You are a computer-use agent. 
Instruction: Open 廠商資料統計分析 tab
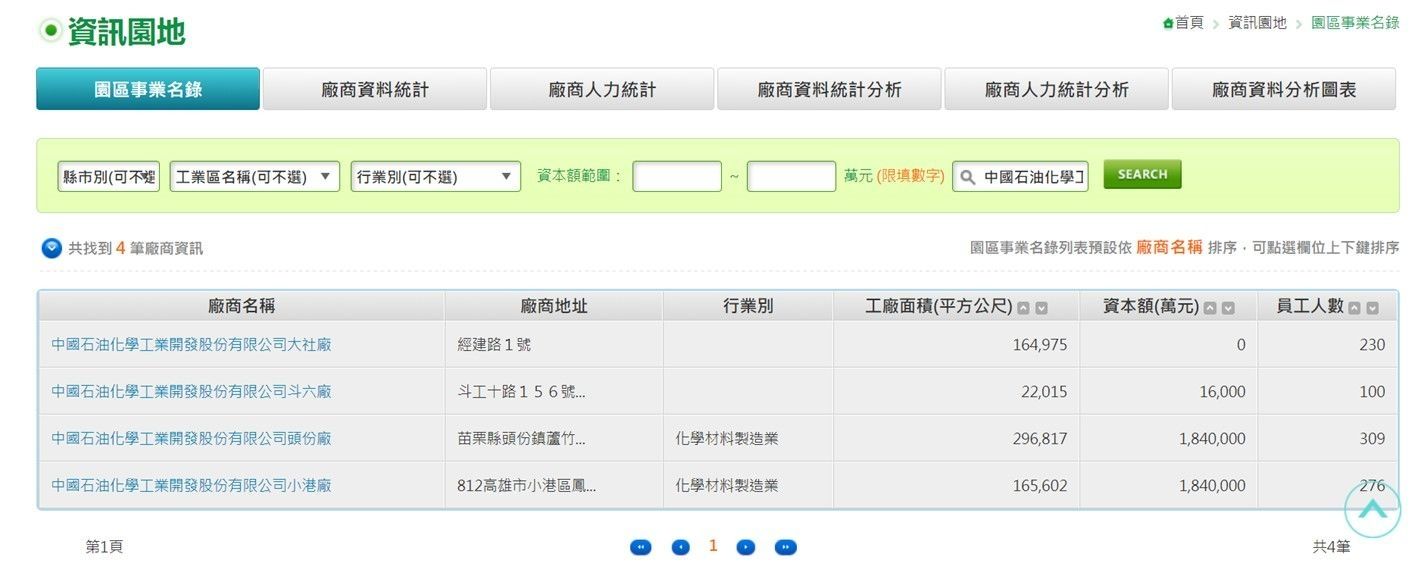coord(829,89)
